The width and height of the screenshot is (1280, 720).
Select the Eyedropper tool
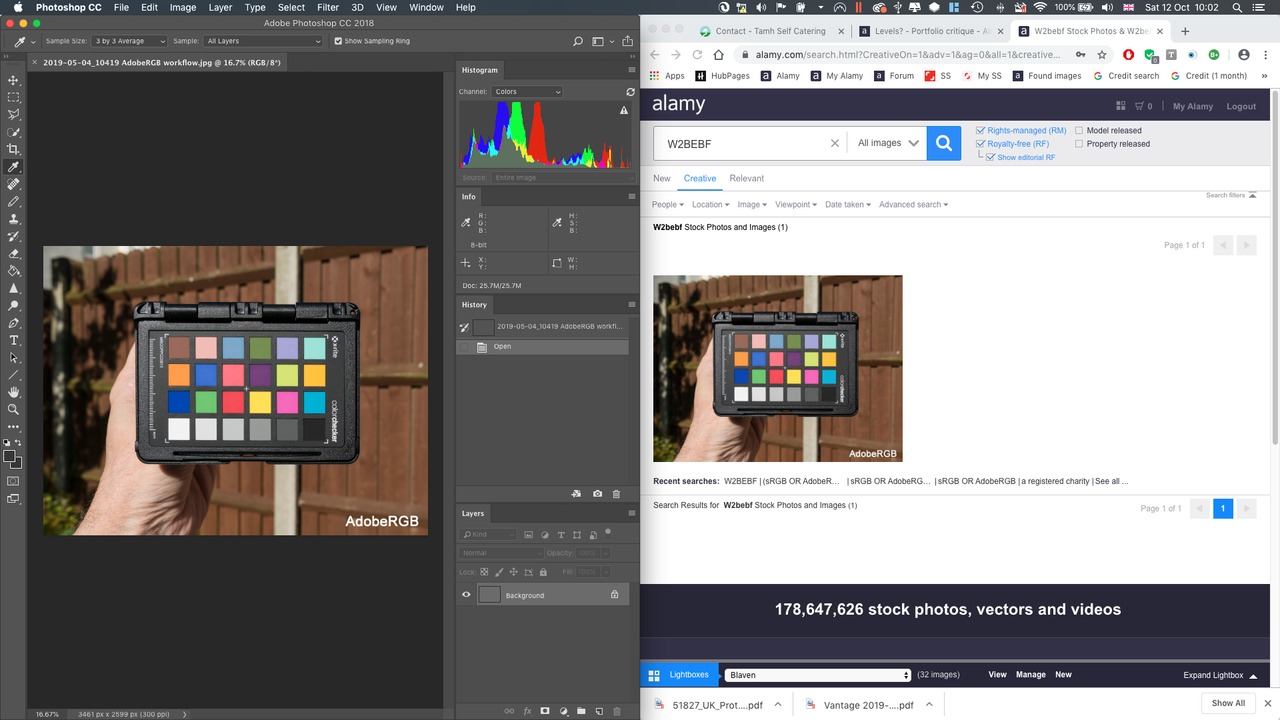[x=13, y=167]
